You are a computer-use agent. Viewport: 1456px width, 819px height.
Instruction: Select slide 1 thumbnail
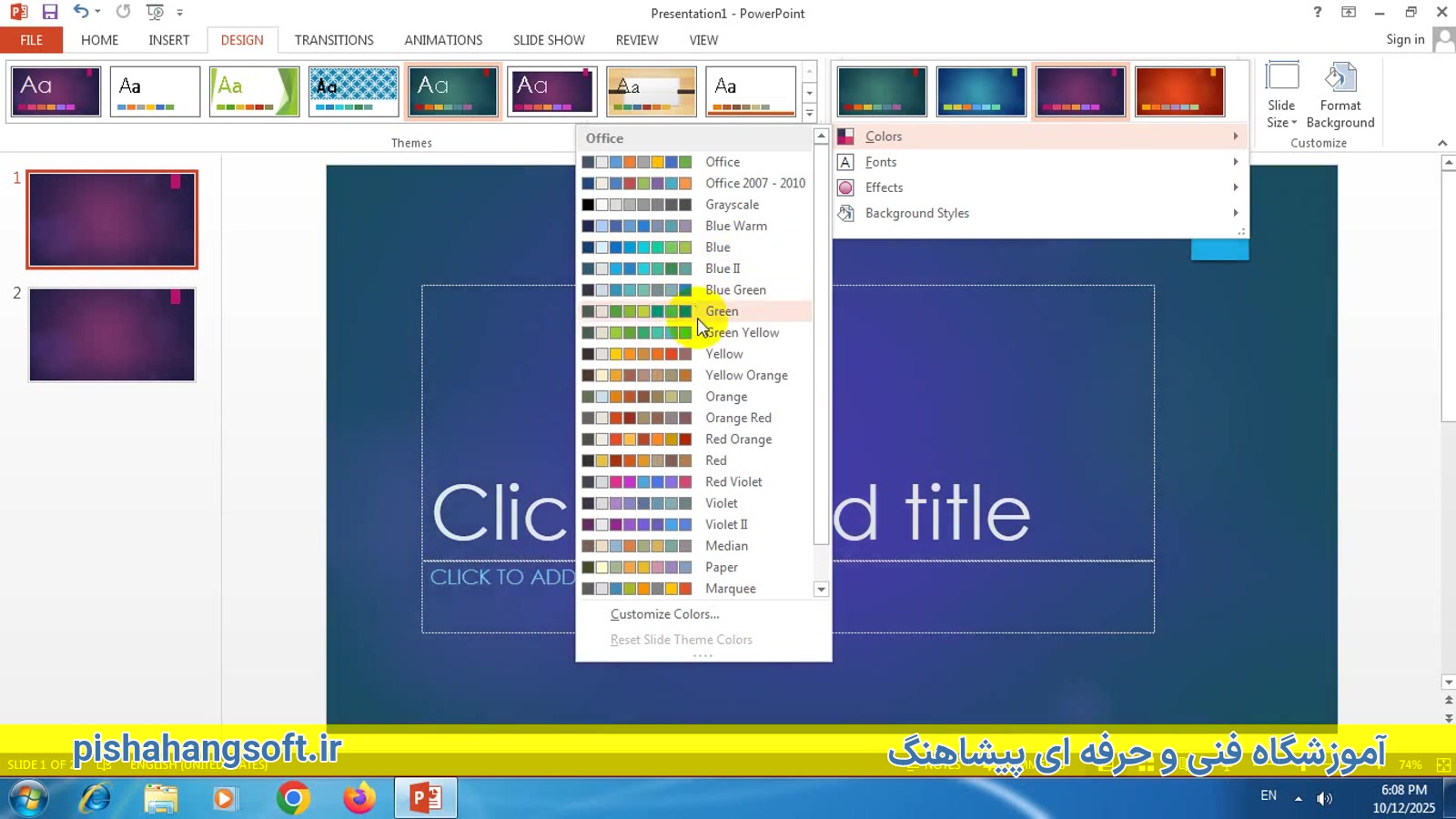[112, 219]
